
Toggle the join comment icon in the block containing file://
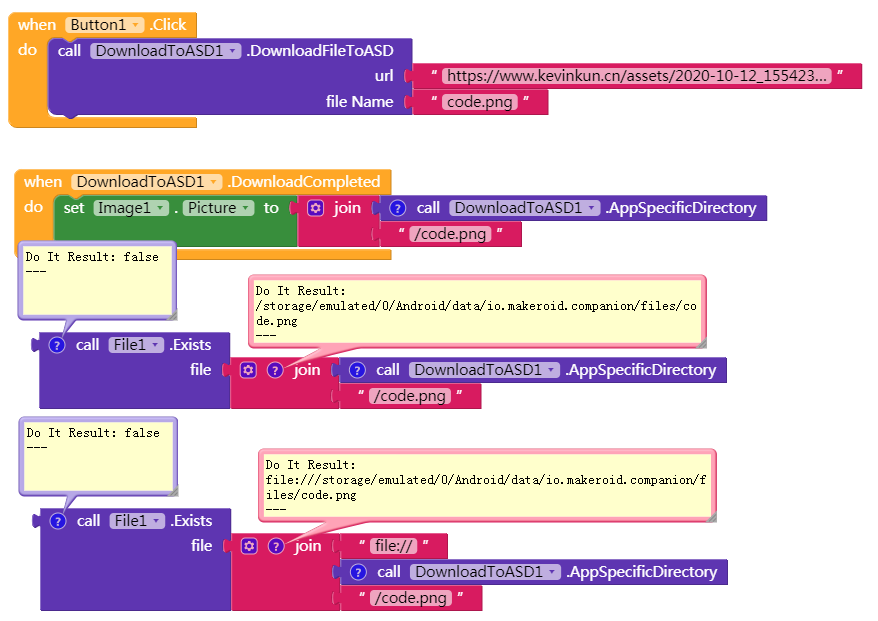(x=275, y=546)
